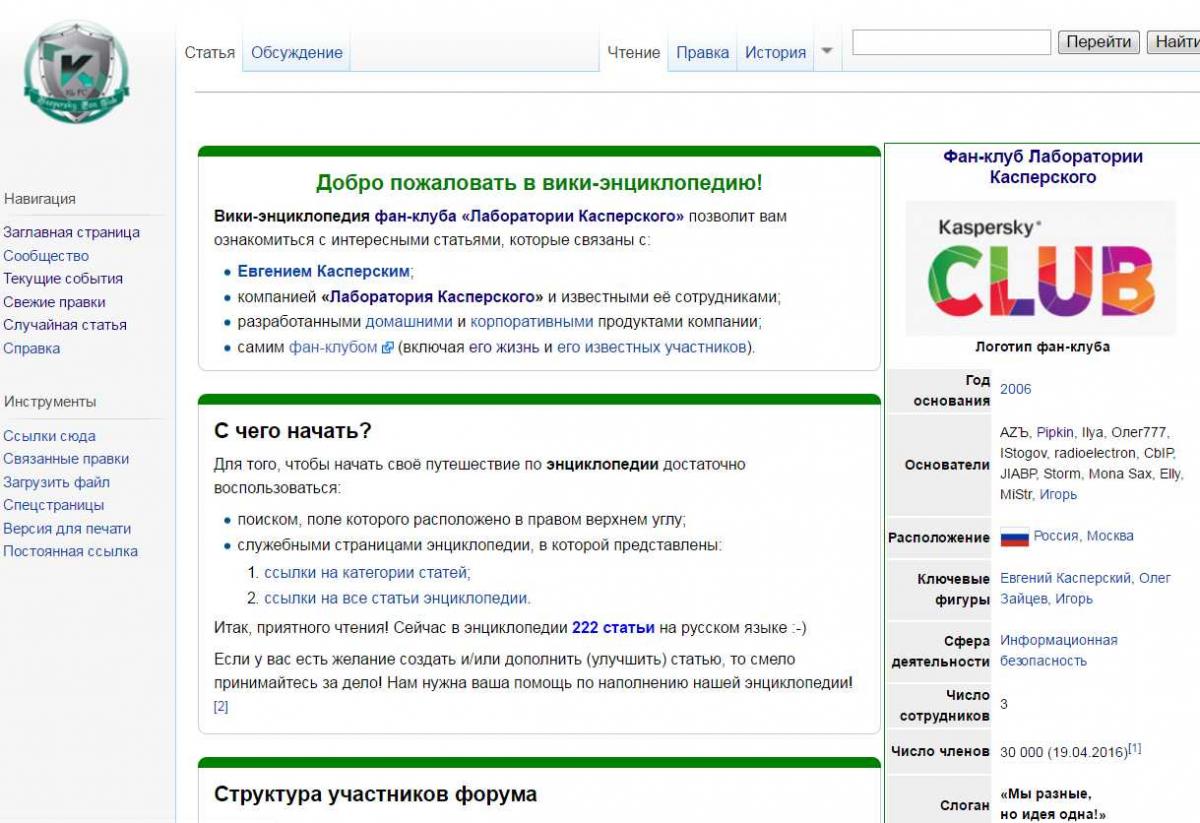The height and width of the screenshot is (823, 1200).
Task: Open the Игорь founder link
Action: [x=1058, y=495]
